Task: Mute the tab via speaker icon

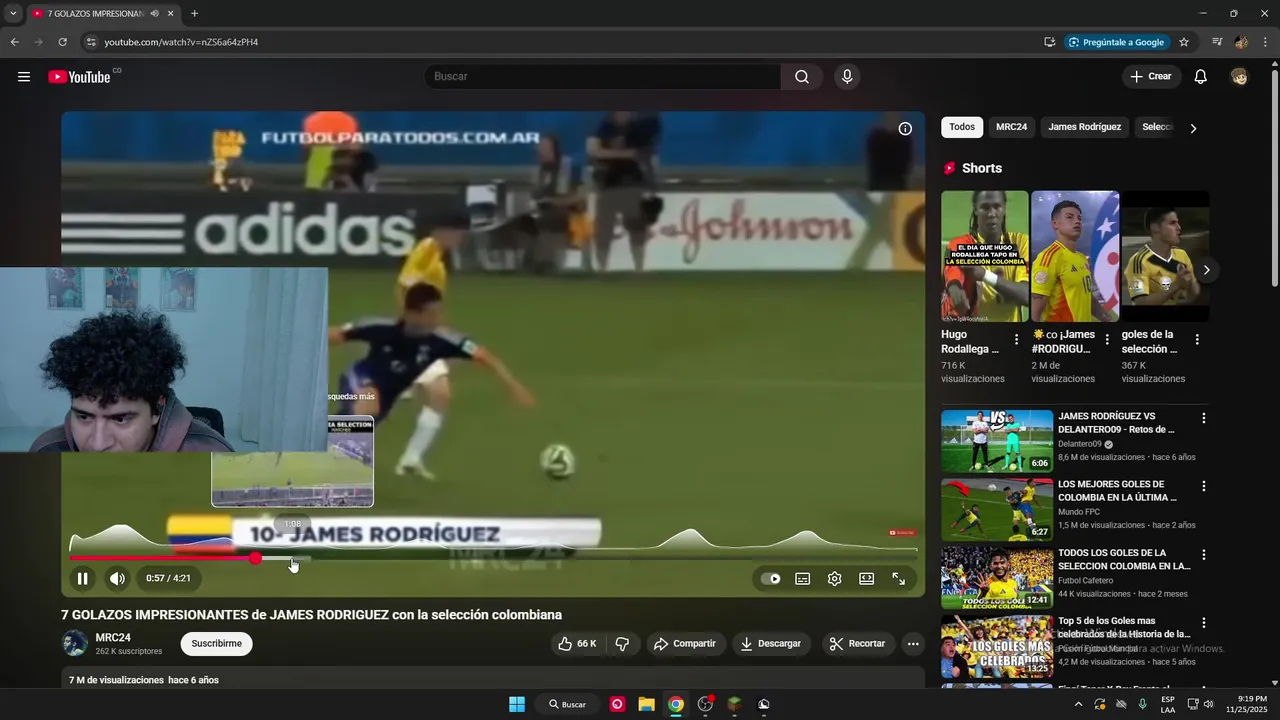Action: (155, 14)
